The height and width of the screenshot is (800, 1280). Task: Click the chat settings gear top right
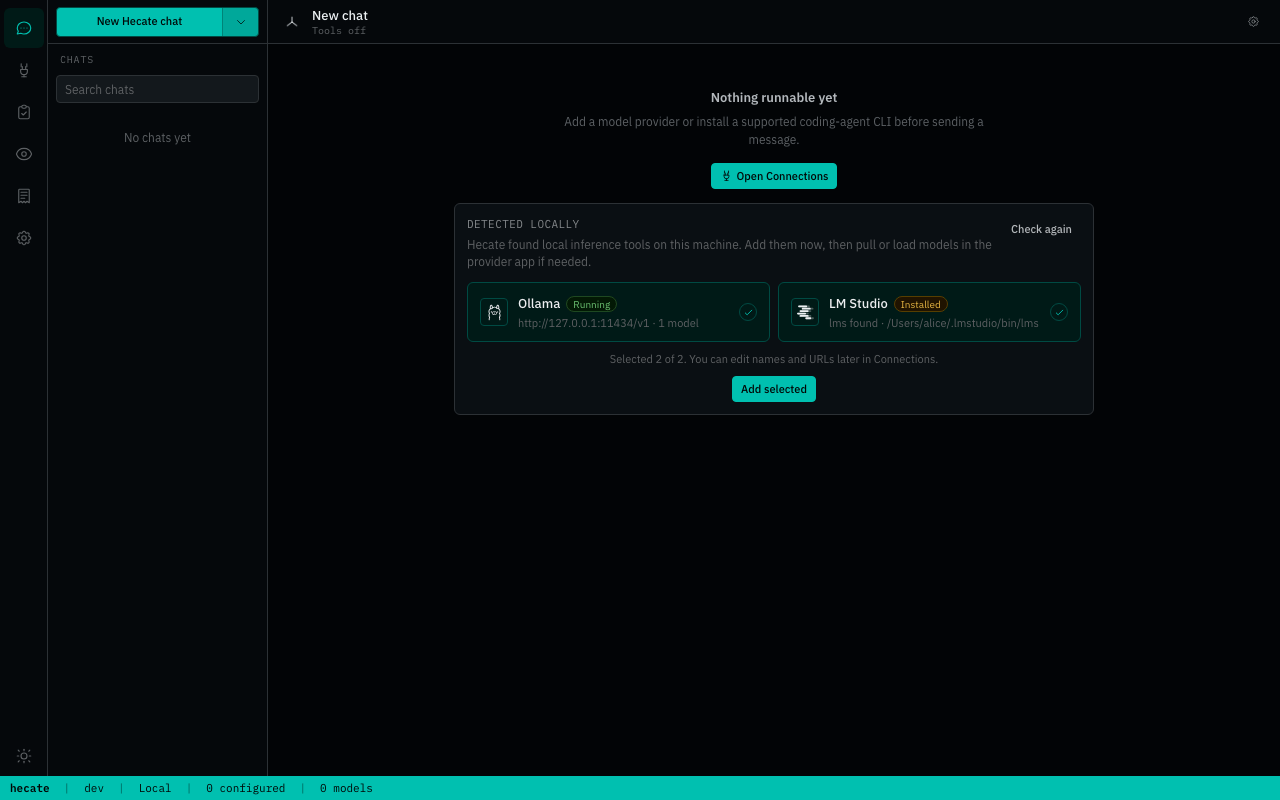1253,21
